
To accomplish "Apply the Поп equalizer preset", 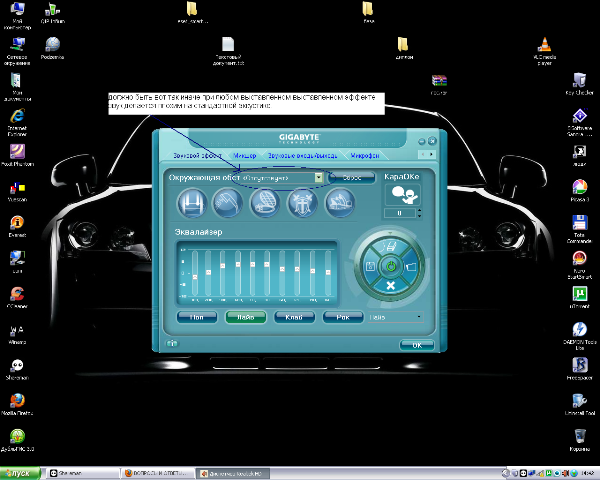I will coord(197,317).
